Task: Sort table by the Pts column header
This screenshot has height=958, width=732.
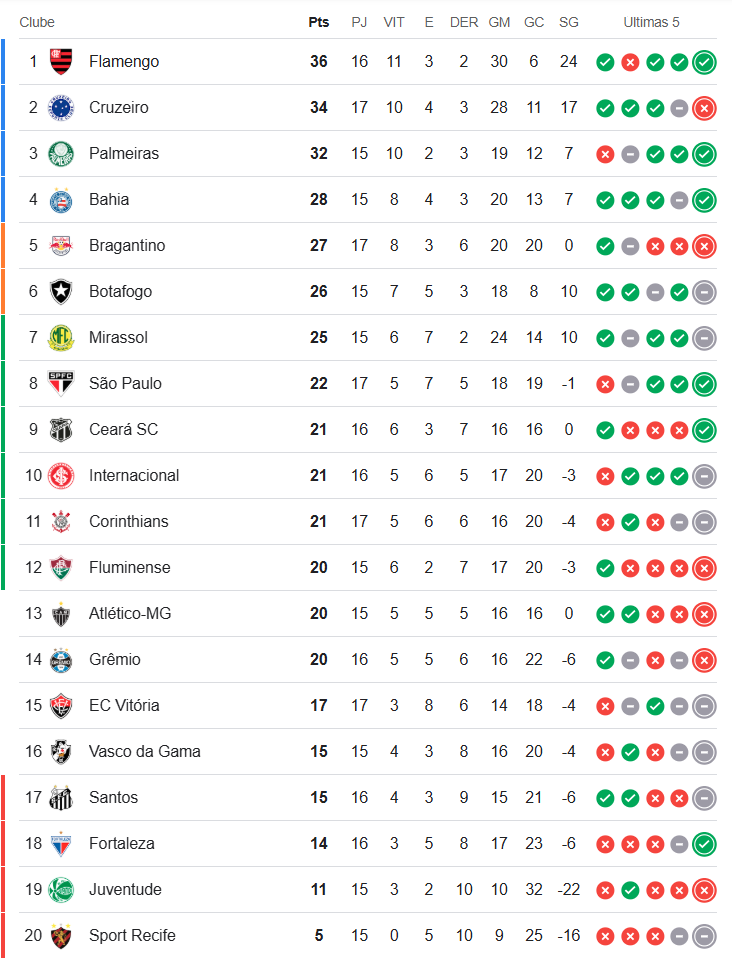Action: (x=319, y=22)
